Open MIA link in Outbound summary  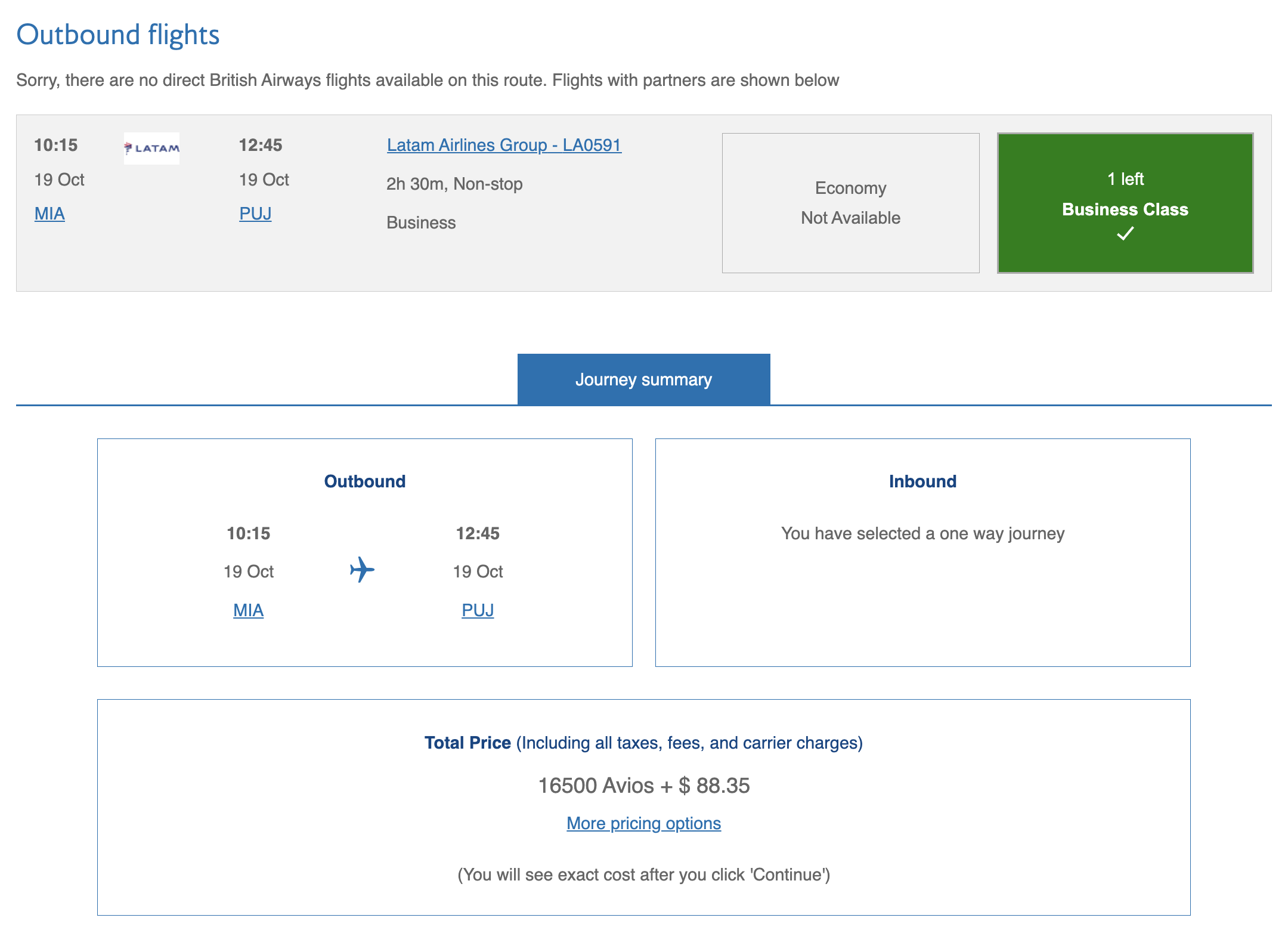[248, 610]
